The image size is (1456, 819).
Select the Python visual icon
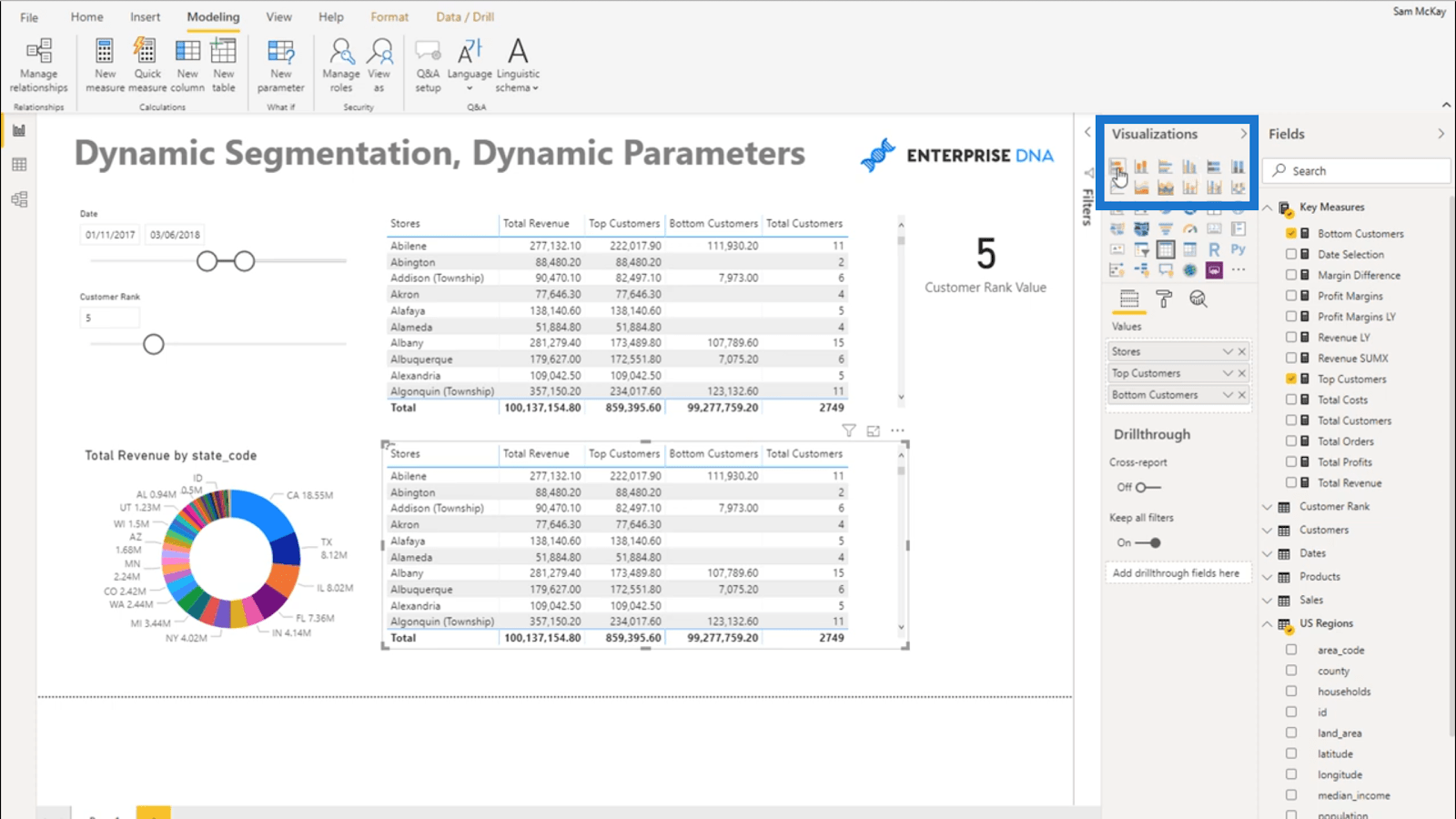pos(1238,249)
